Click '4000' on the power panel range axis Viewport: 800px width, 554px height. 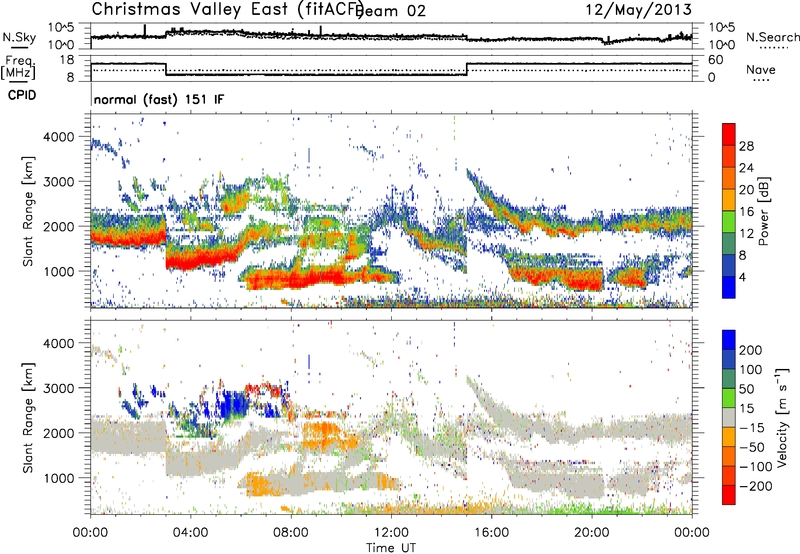59,137
